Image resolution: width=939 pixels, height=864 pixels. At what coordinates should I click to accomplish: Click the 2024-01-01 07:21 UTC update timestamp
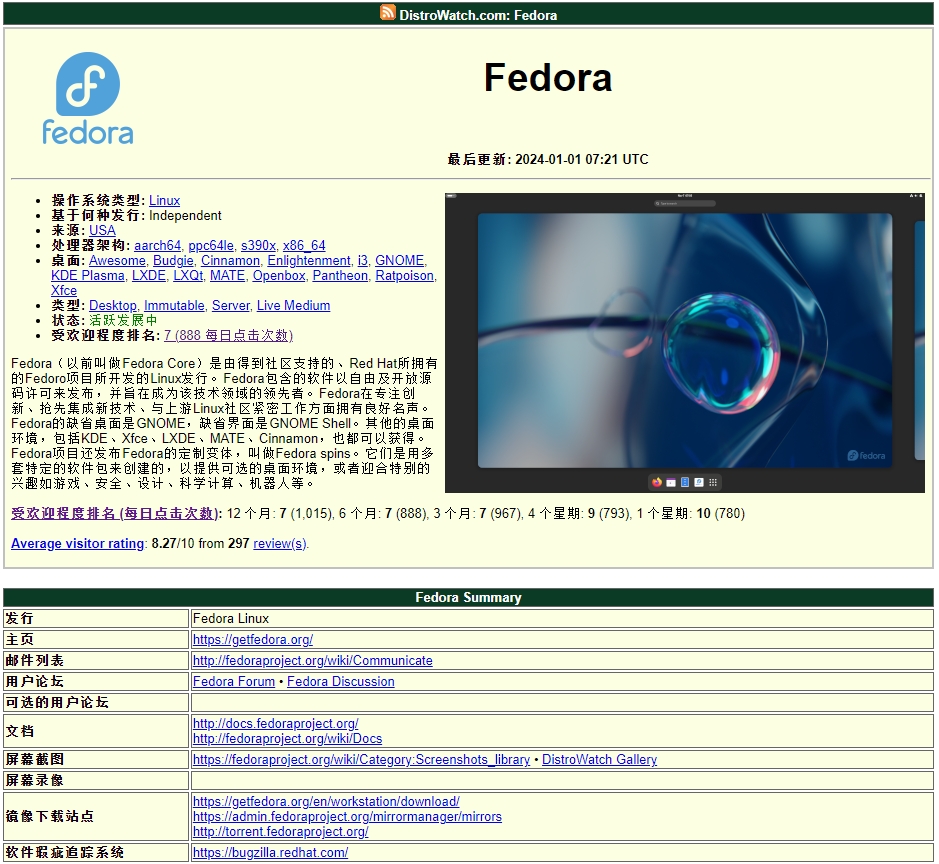click(x=581, y=159)
